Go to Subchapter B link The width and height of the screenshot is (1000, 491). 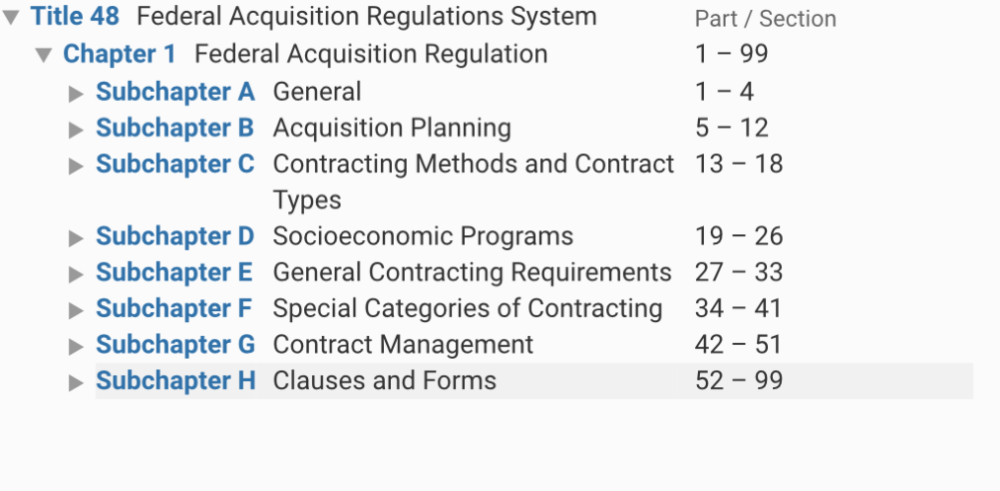coord(175,128)
